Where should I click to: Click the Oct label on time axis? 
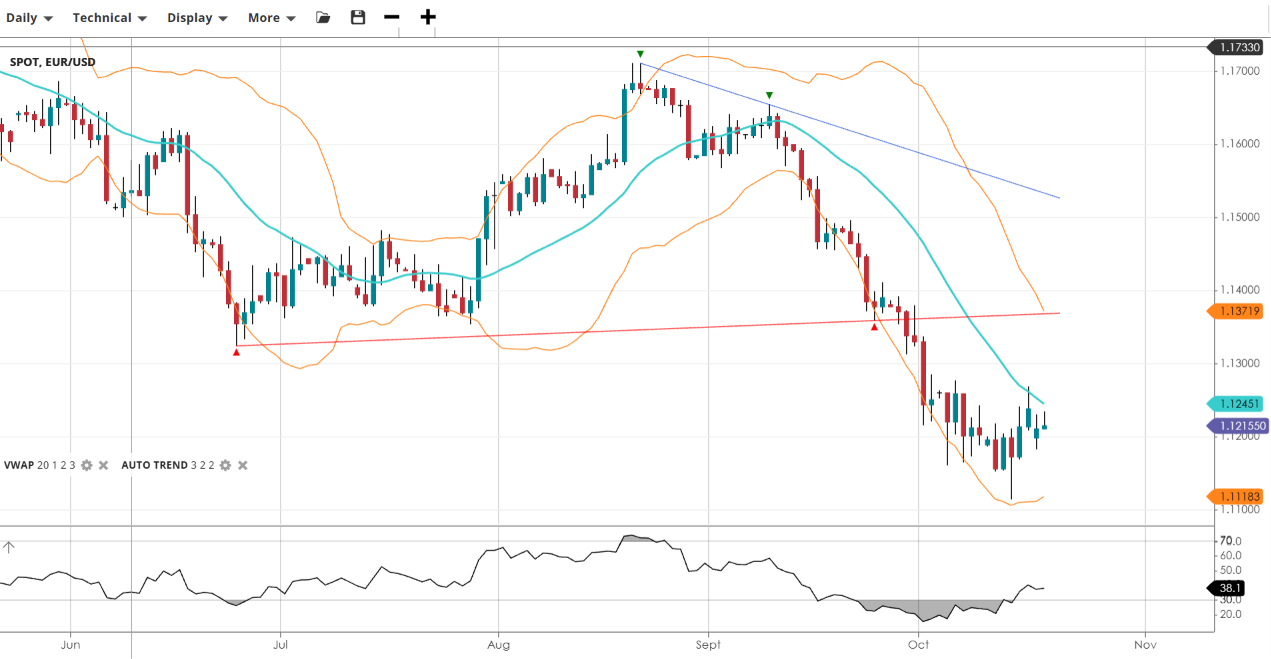[918, 645]
